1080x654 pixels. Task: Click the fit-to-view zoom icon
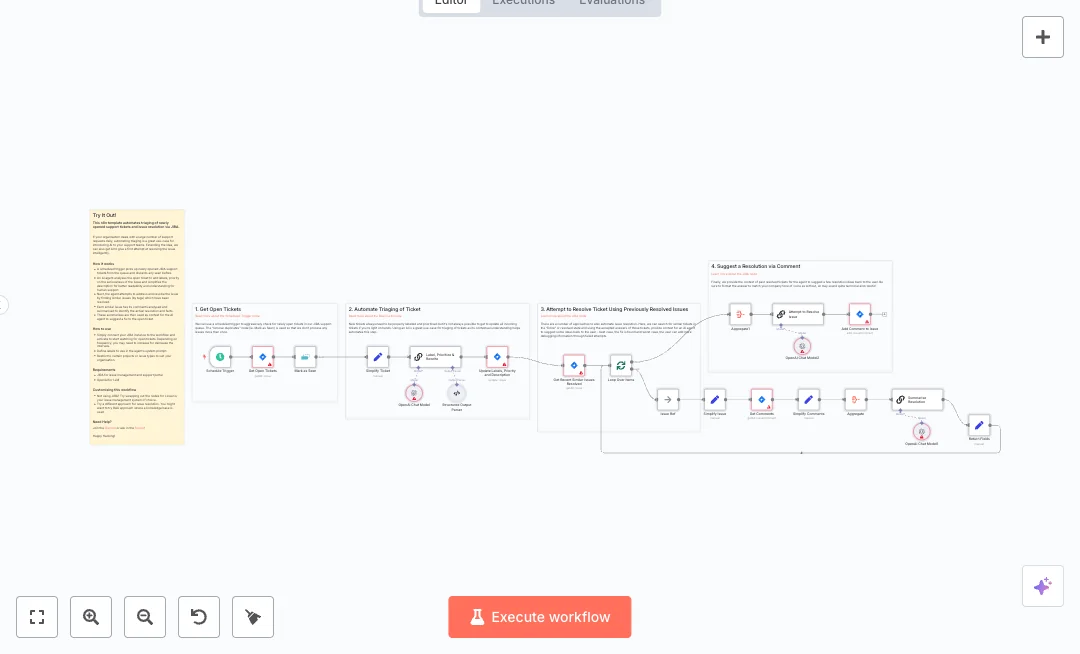pyautogui.click(x=37, y=617)
